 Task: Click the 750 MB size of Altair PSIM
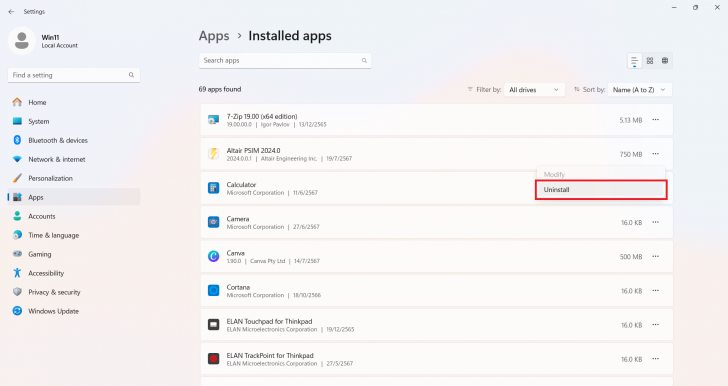pyautogui.click(x=631, y=154)
